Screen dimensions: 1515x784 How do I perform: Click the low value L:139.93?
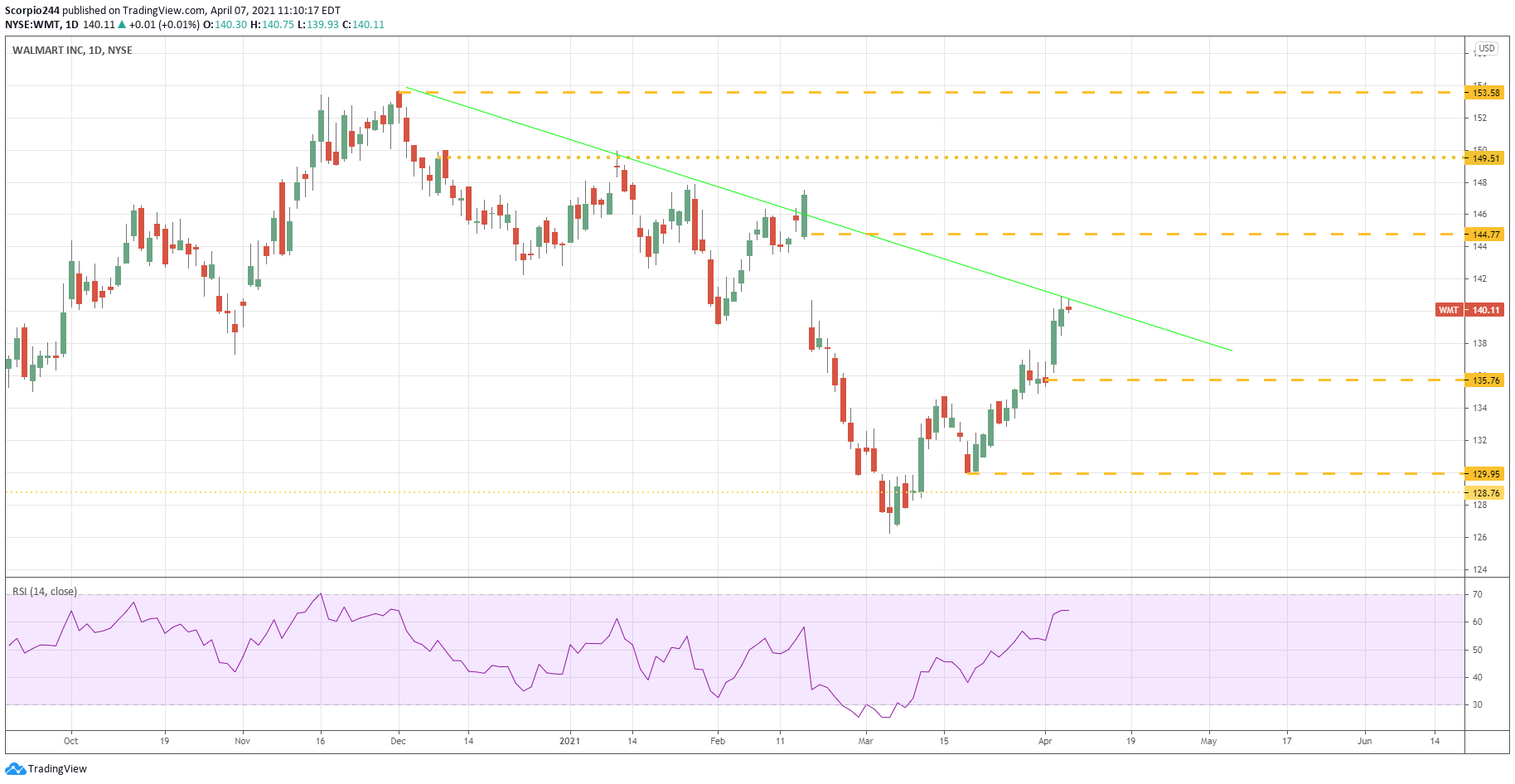coord(318,25)
